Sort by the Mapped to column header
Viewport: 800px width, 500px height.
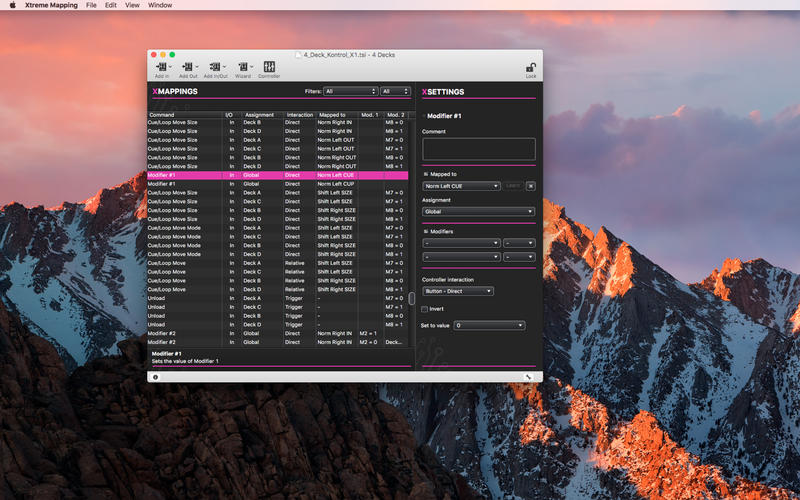coord(336,115)
